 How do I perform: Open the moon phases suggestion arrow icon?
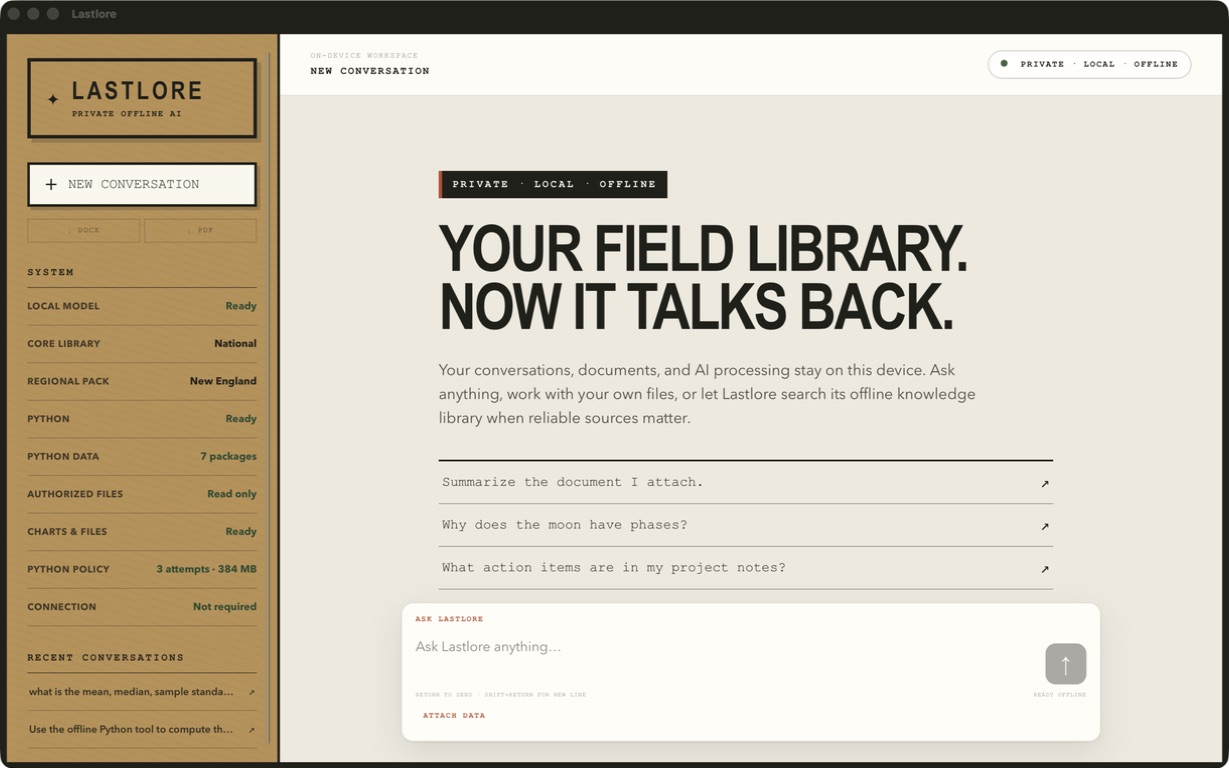click(x=1045, y=526)
